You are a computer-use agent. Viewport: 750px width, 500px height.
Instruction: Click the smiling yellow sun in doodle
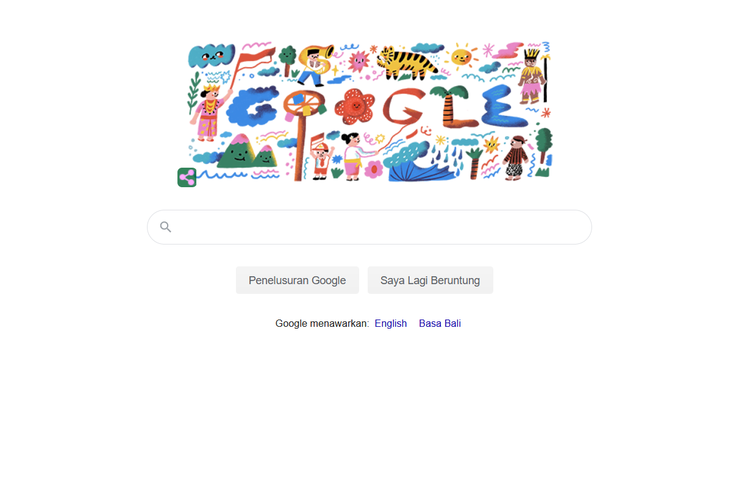[461, 57]
